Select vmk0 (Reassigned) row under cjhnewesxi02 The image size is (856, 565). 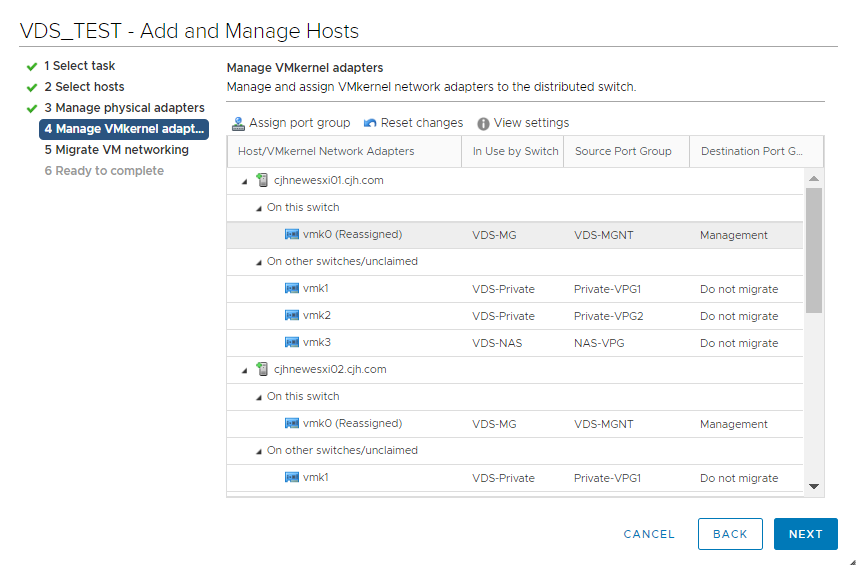(515, 424)
